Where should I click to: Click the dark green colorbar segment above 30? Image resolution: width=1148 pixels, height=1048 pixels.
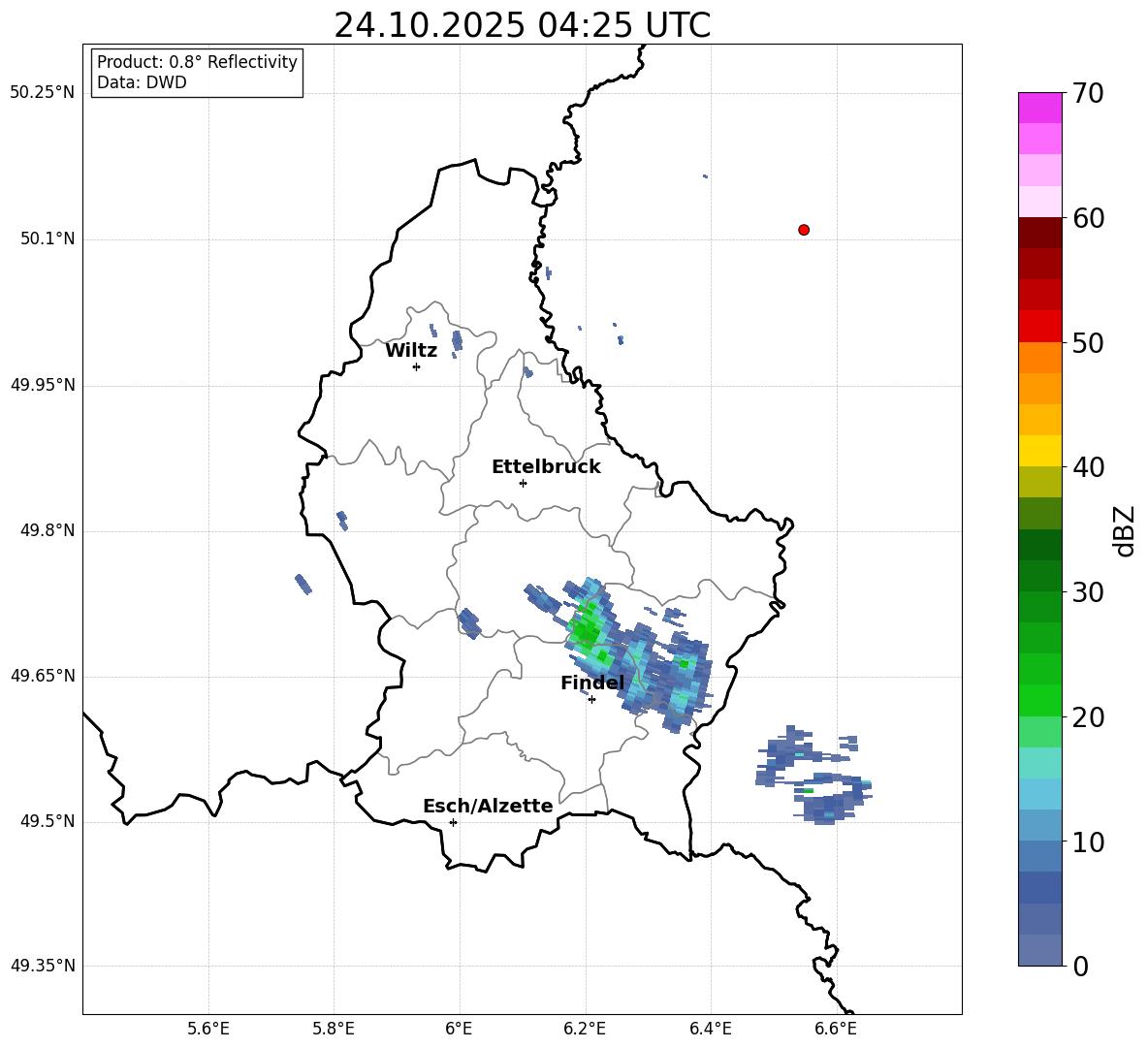tap(1039, 576)
